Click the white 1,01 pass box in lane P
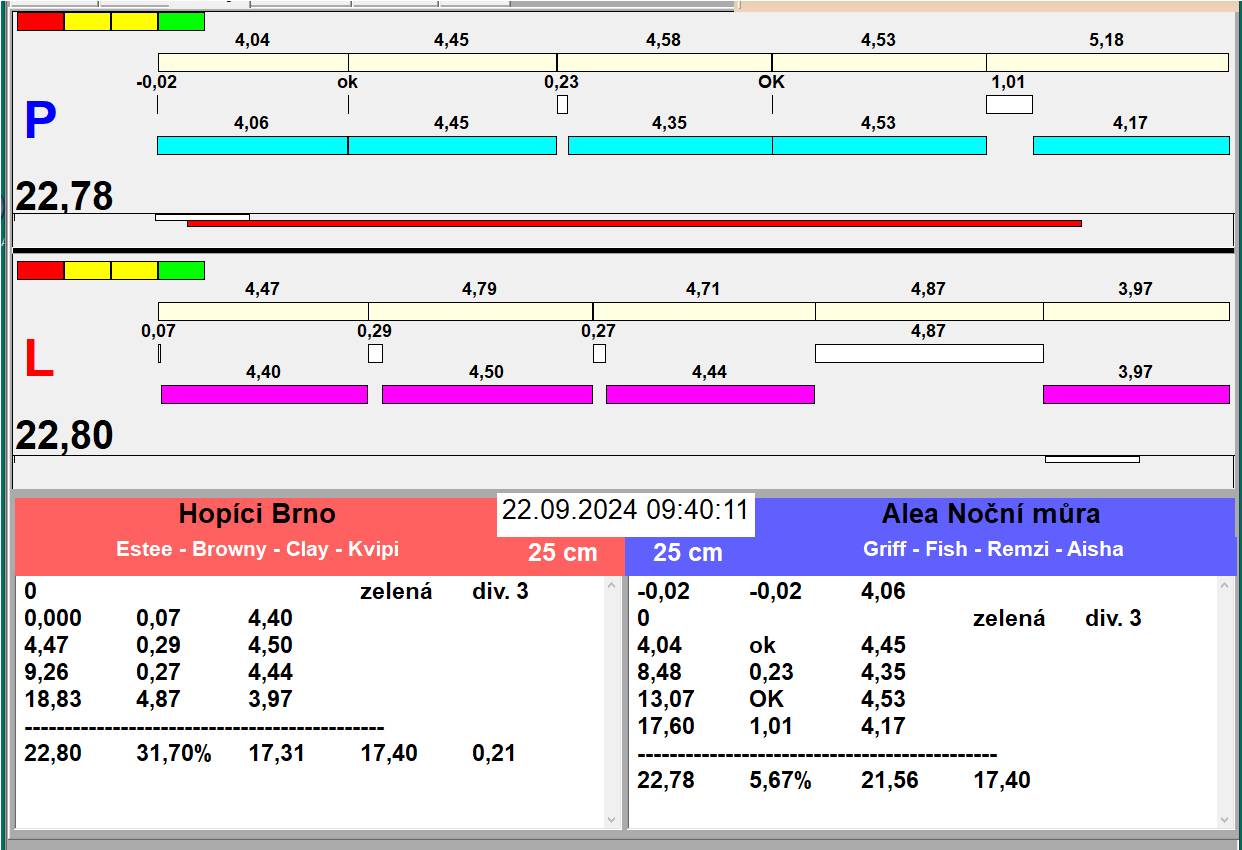This screenshot has width=1242, height=850. click(x=1008, y=104)
